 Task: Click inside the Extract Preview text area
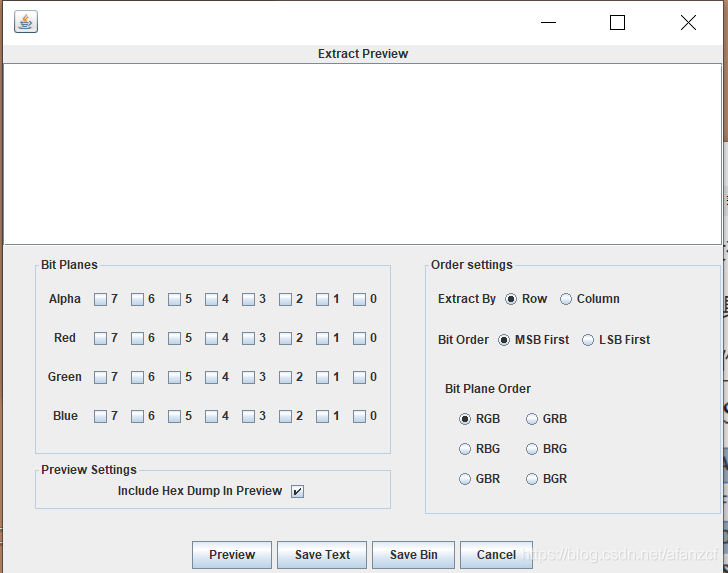363,154
